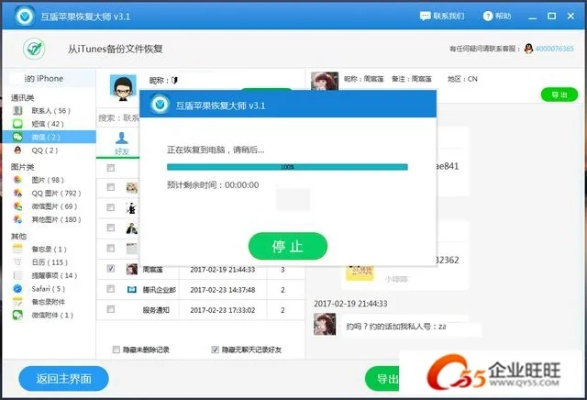Select 图片 (98) category
The image size is (587, 400).
(x=48, y=180)
